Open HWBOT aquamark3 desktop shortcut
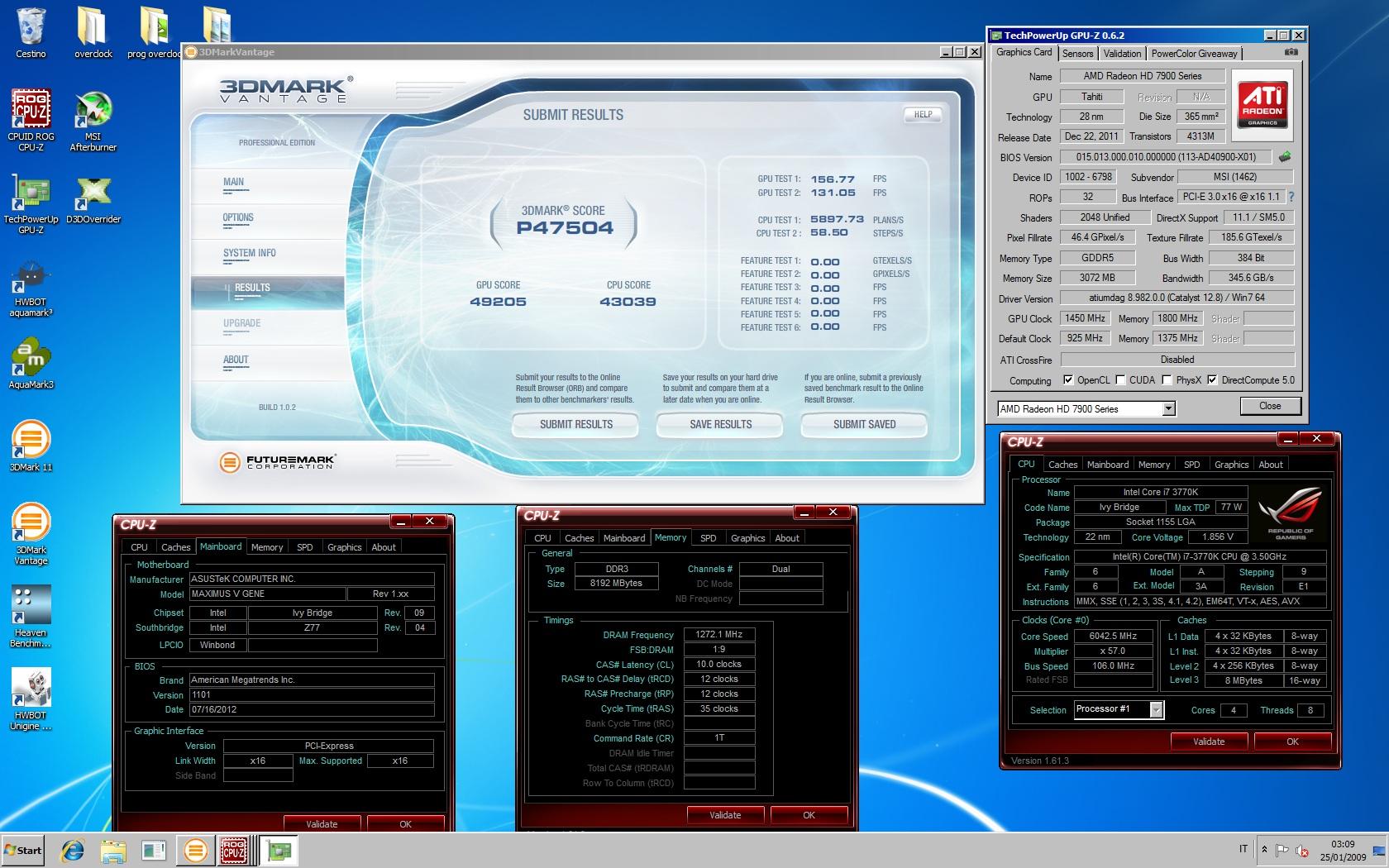 coord(31,286)
